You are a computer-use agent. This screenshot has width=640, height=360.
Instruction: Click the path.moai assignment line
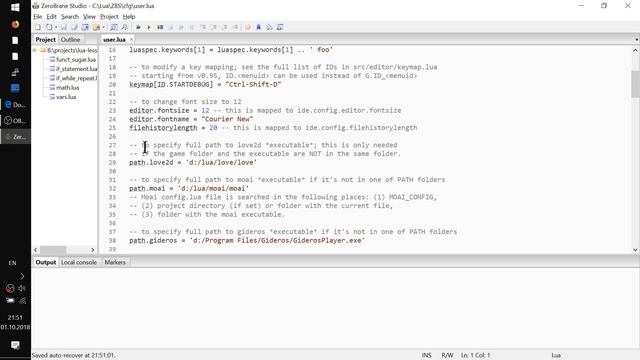[189, 189]
